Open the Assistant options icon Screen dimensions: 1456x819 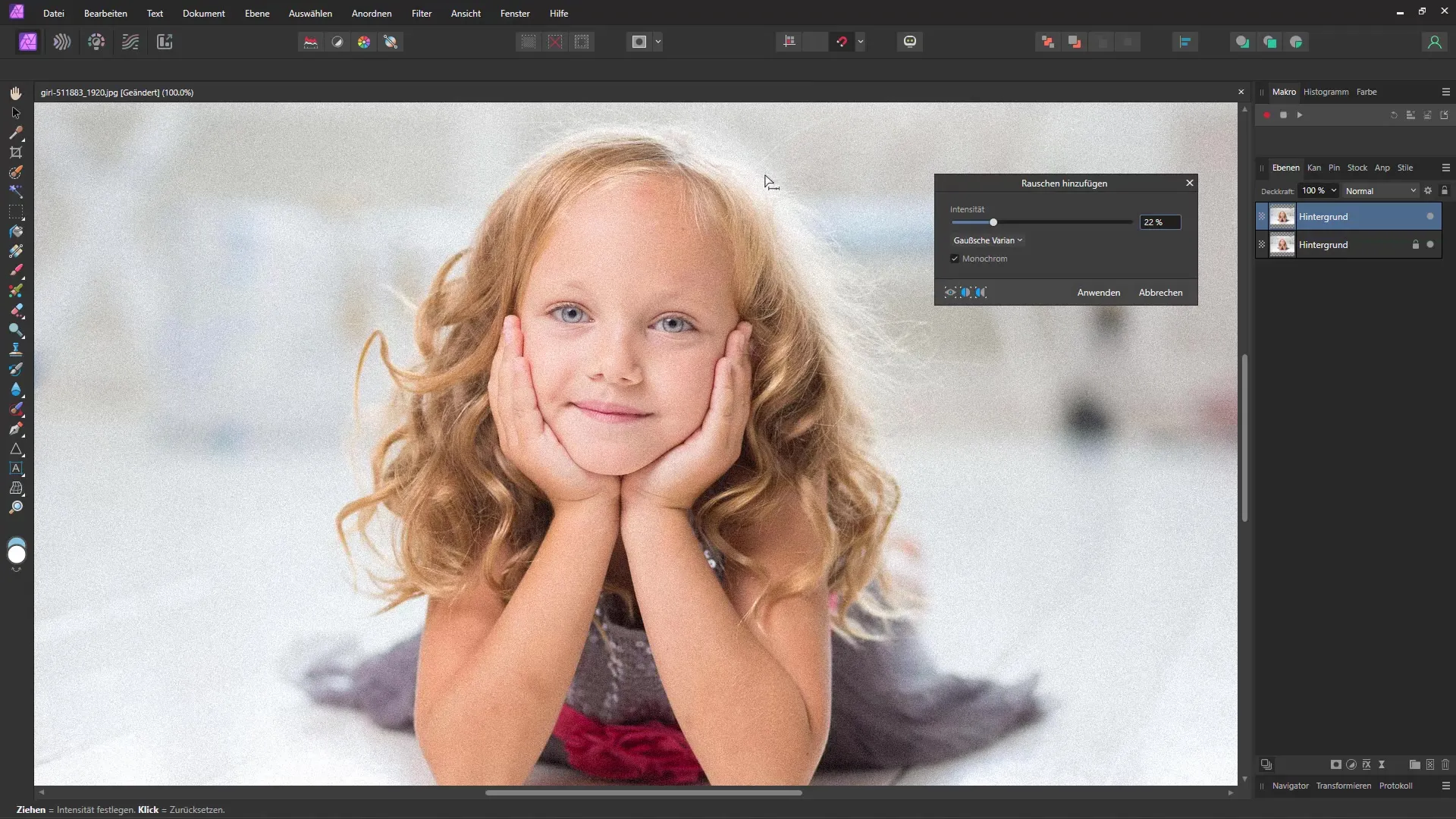coord(910,42)
